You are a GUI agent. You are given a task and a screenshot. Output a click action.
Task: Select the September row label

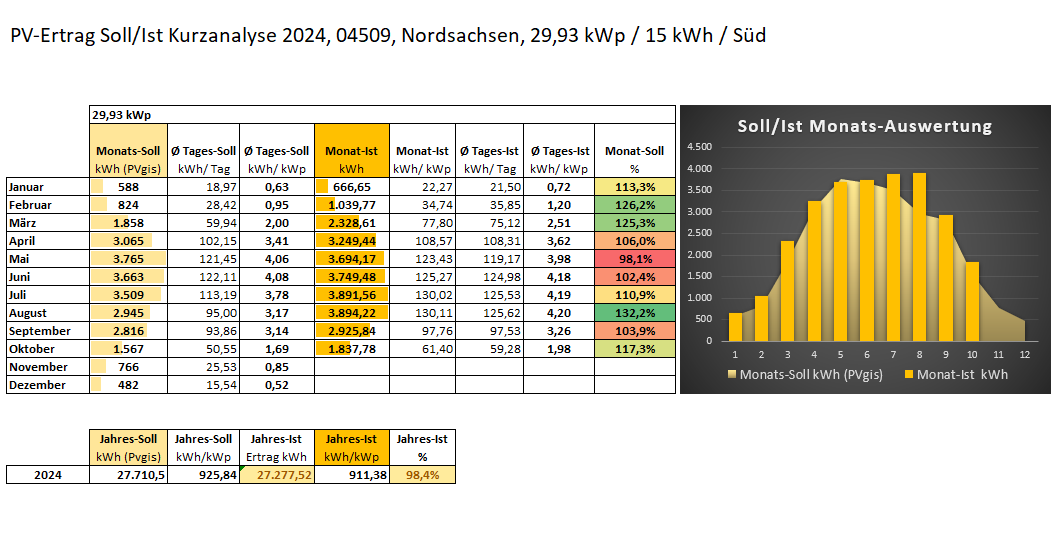coord(48,331)
